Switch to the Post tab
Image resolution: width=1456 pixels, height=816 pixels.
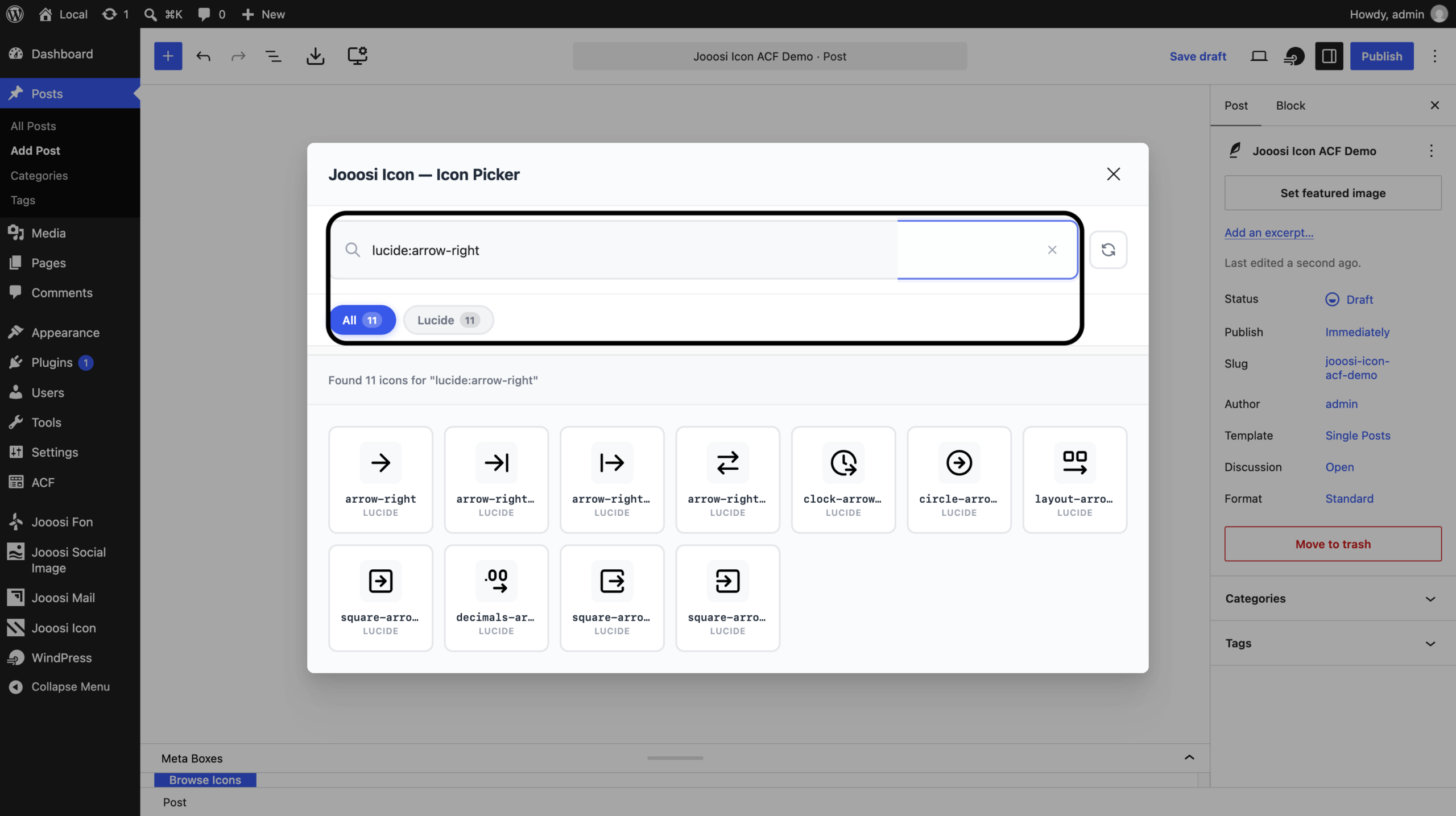[1236, 106]
